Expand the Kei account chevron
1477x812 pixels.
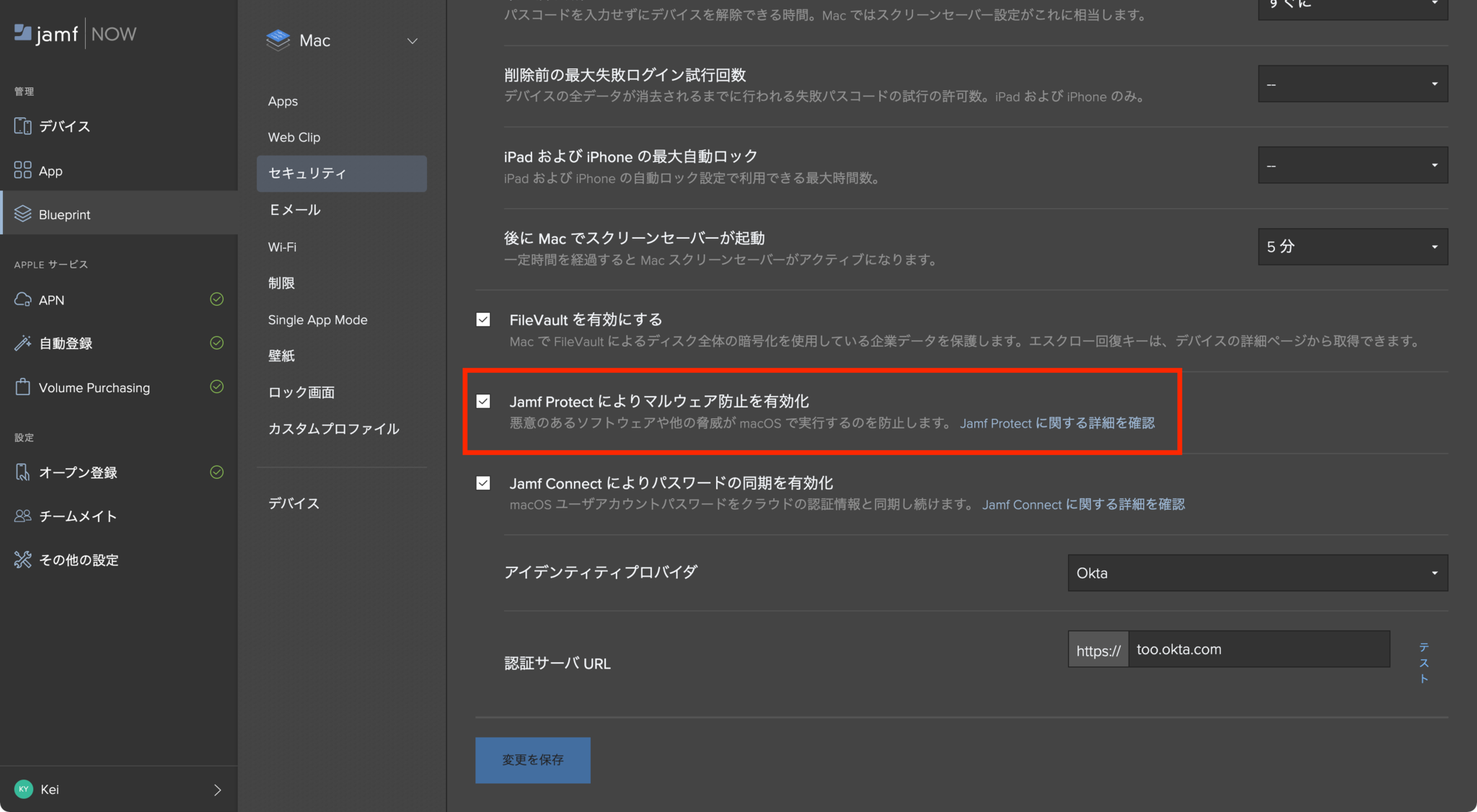[x=217, y=790]
